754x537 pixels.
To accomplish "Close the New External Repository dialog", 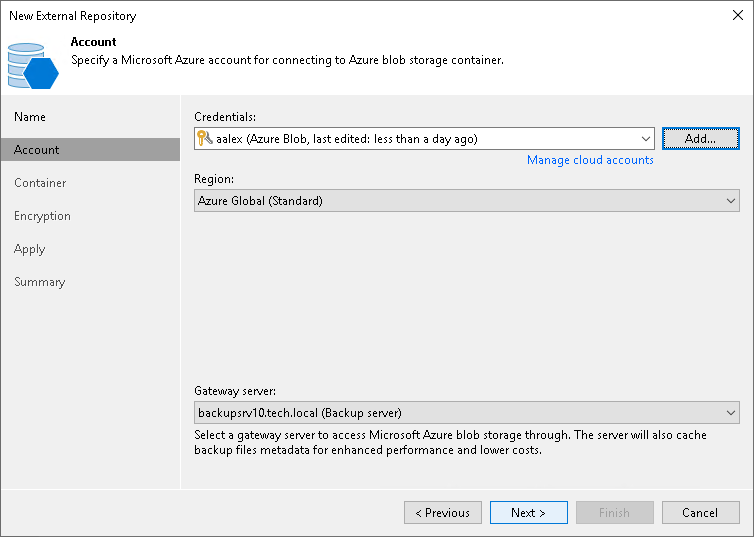I will coord(738,16).
